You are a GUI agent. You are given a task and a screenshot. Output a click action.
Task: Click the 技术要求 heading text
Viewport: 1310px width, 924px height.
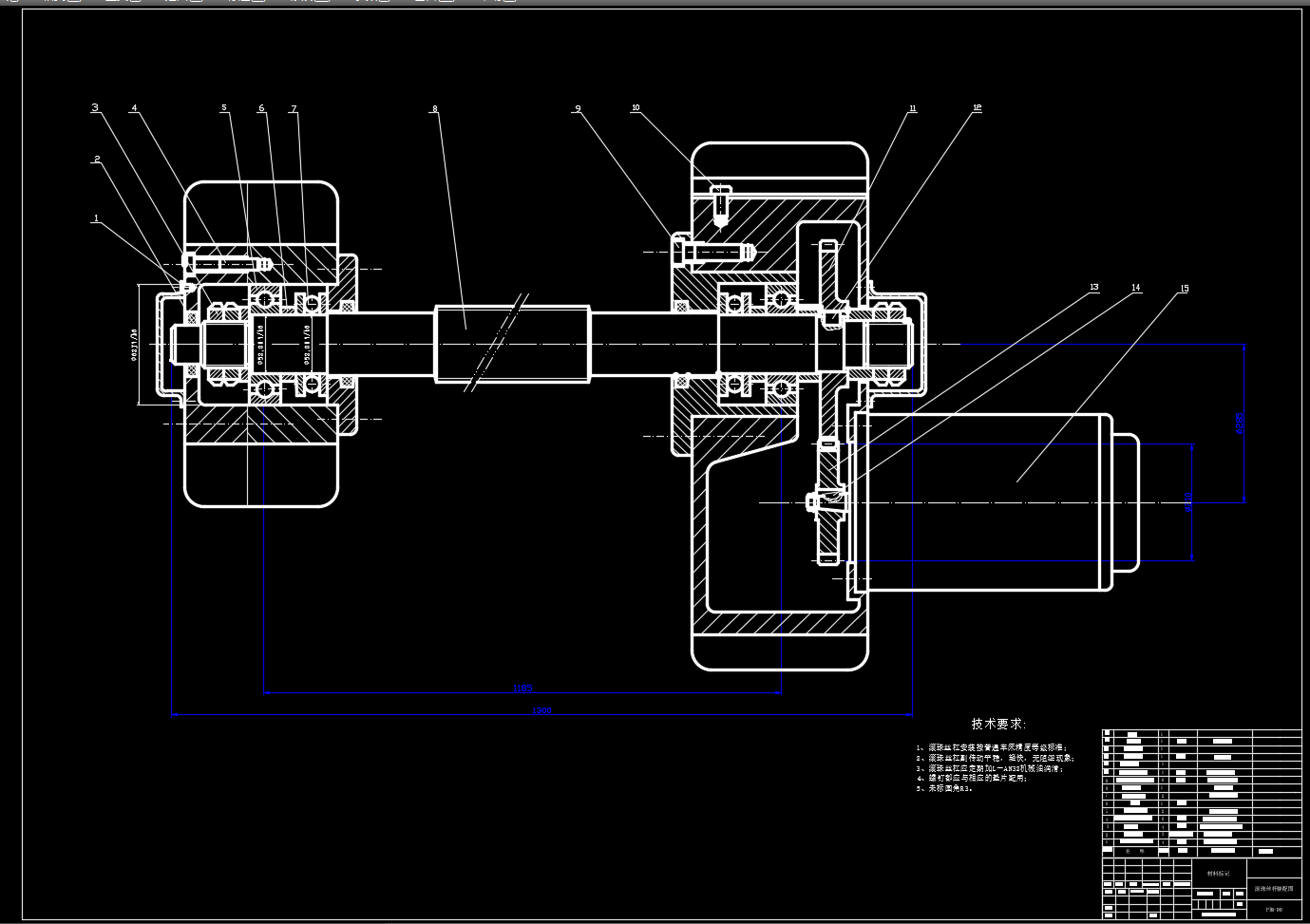[998, 724]
